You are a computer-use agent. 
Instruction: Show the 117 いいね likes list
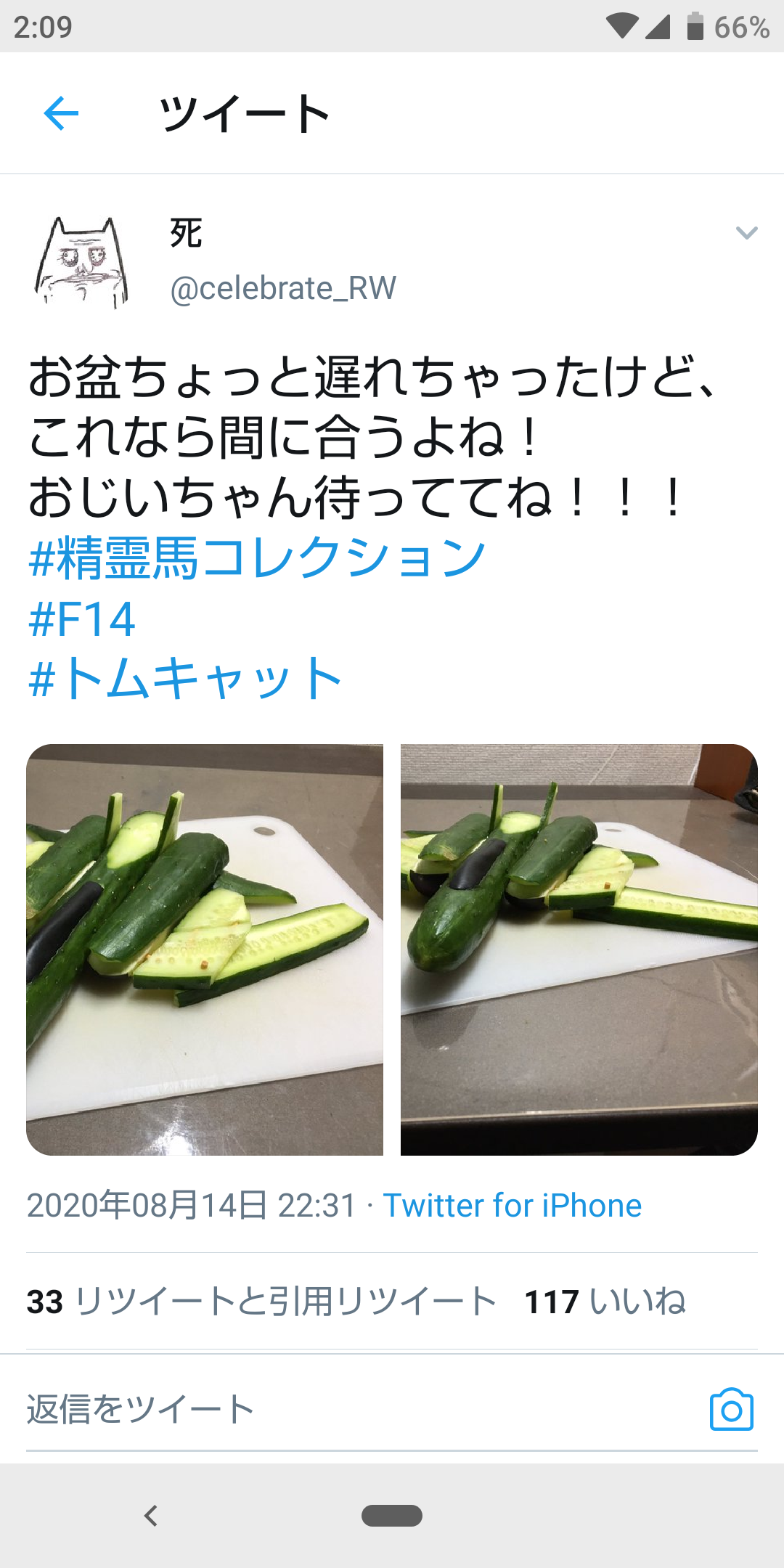[605, 1301]
